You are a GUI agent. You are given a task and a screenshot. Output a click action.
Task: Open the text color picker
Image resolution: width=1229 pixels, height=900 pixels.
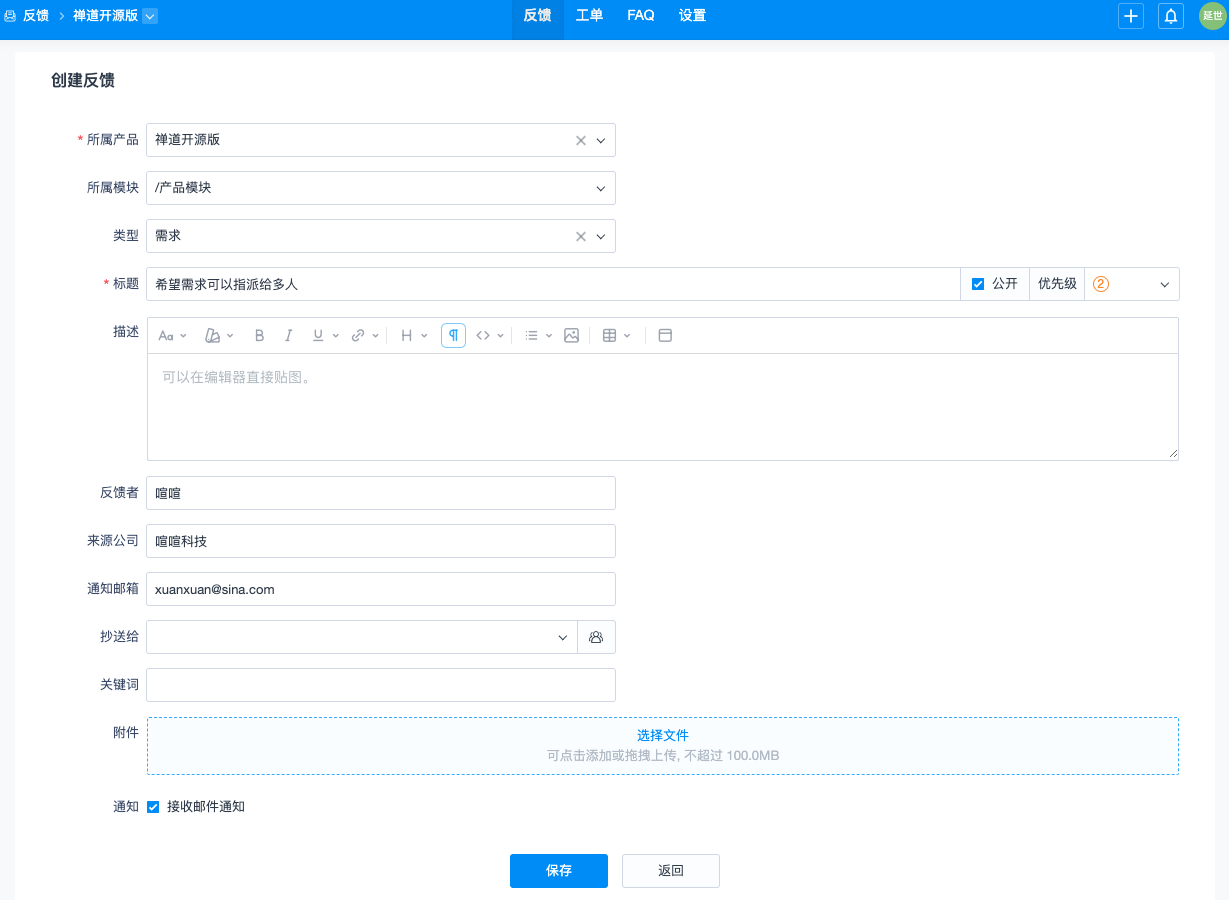219,336
